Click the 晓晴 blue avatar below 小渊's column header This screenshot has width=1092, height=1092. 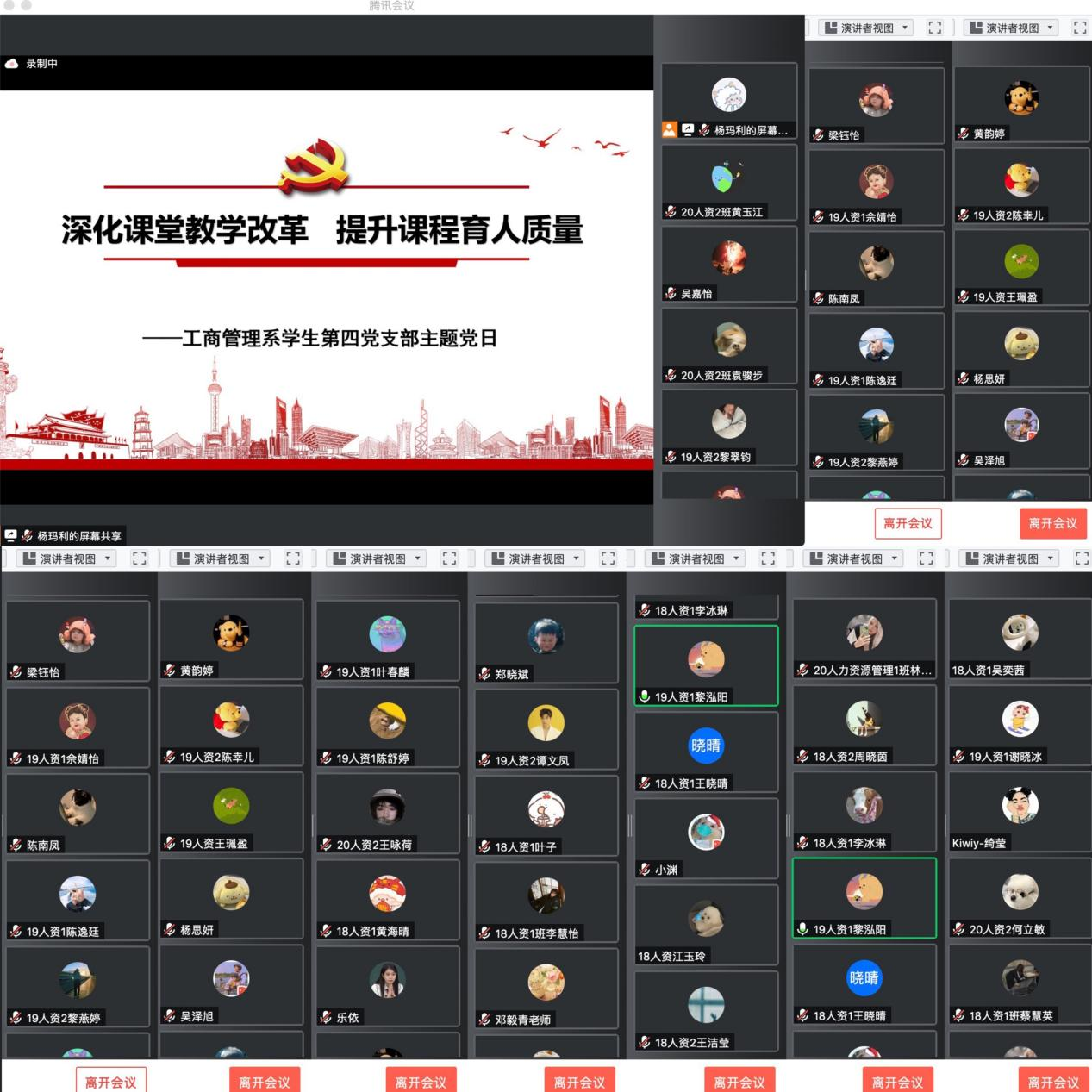[x=706, y=746]
